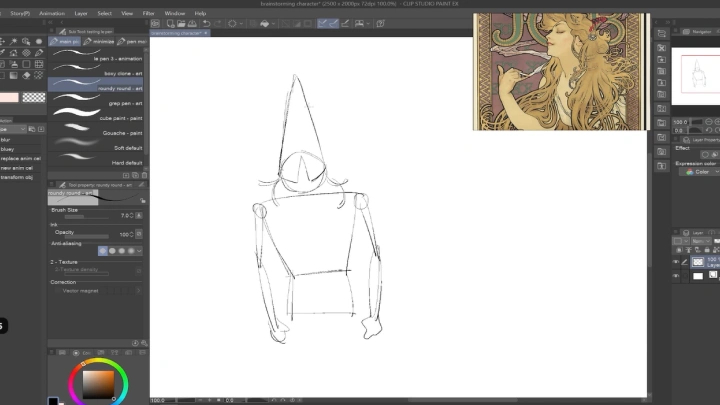Select Soft default brush
The height and width of the screenshot is (405, 720).
pos(96,145)
